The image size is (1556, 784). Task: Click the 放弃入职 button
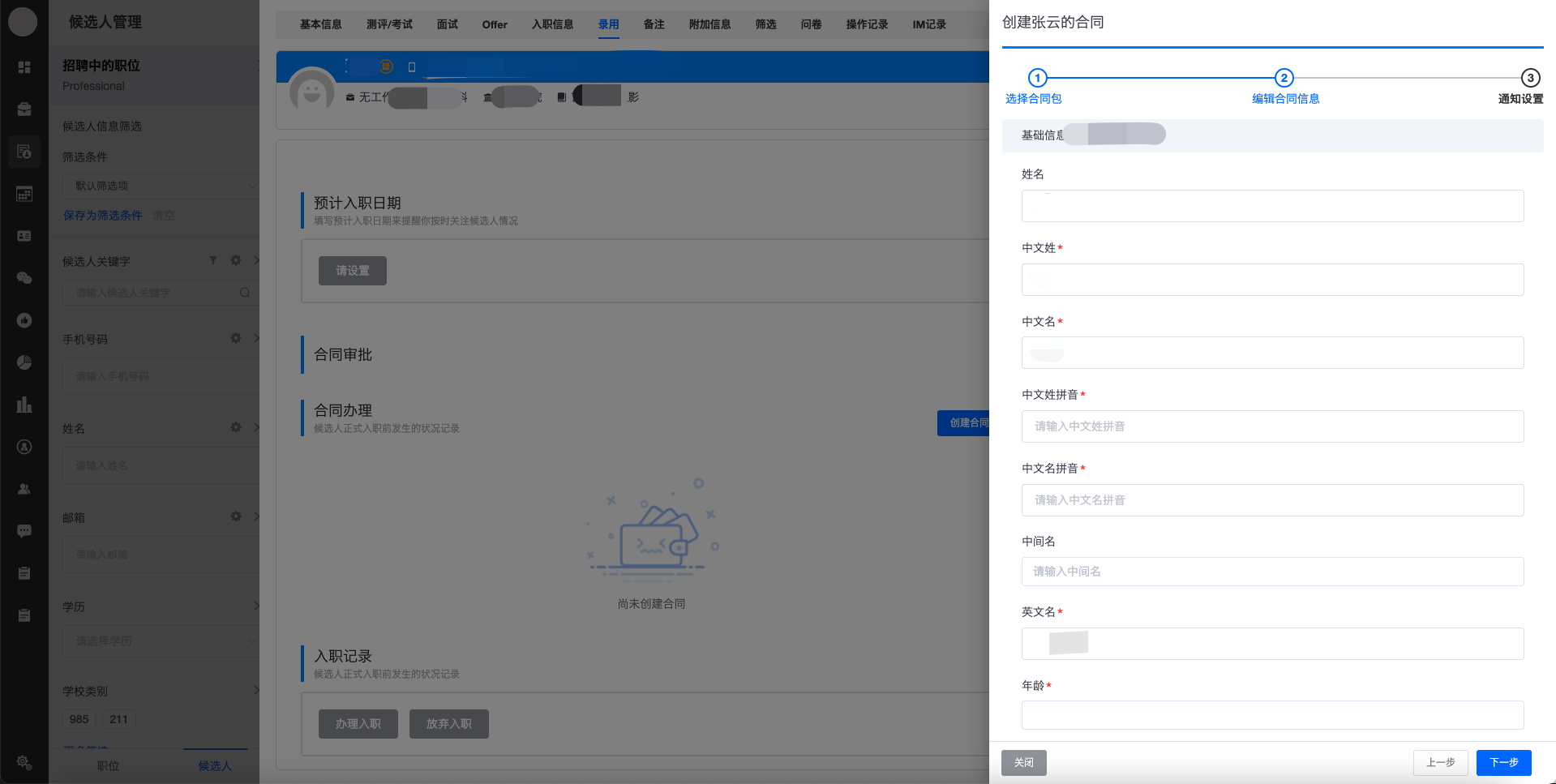pyautogui.click(x=449, y=724)
